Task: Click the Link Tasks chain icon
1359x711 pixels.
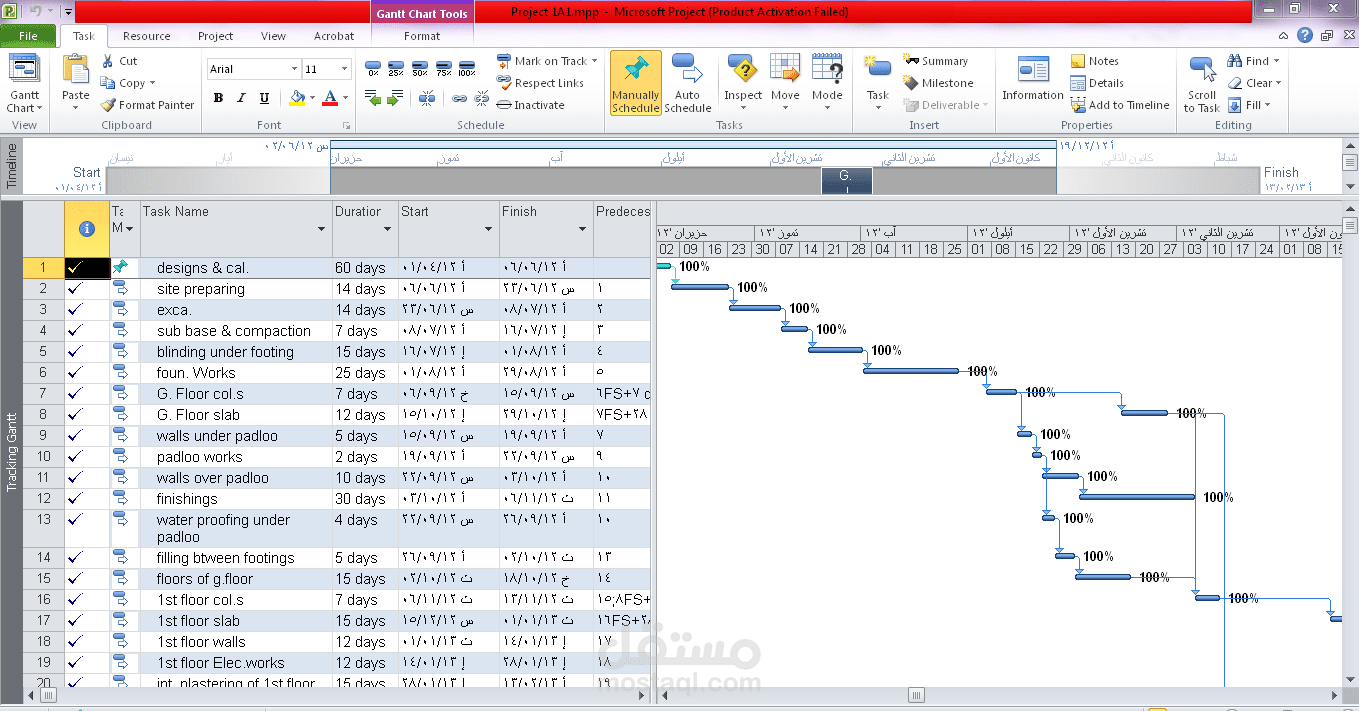Action: pyautogui.click(x=460, y=98)
